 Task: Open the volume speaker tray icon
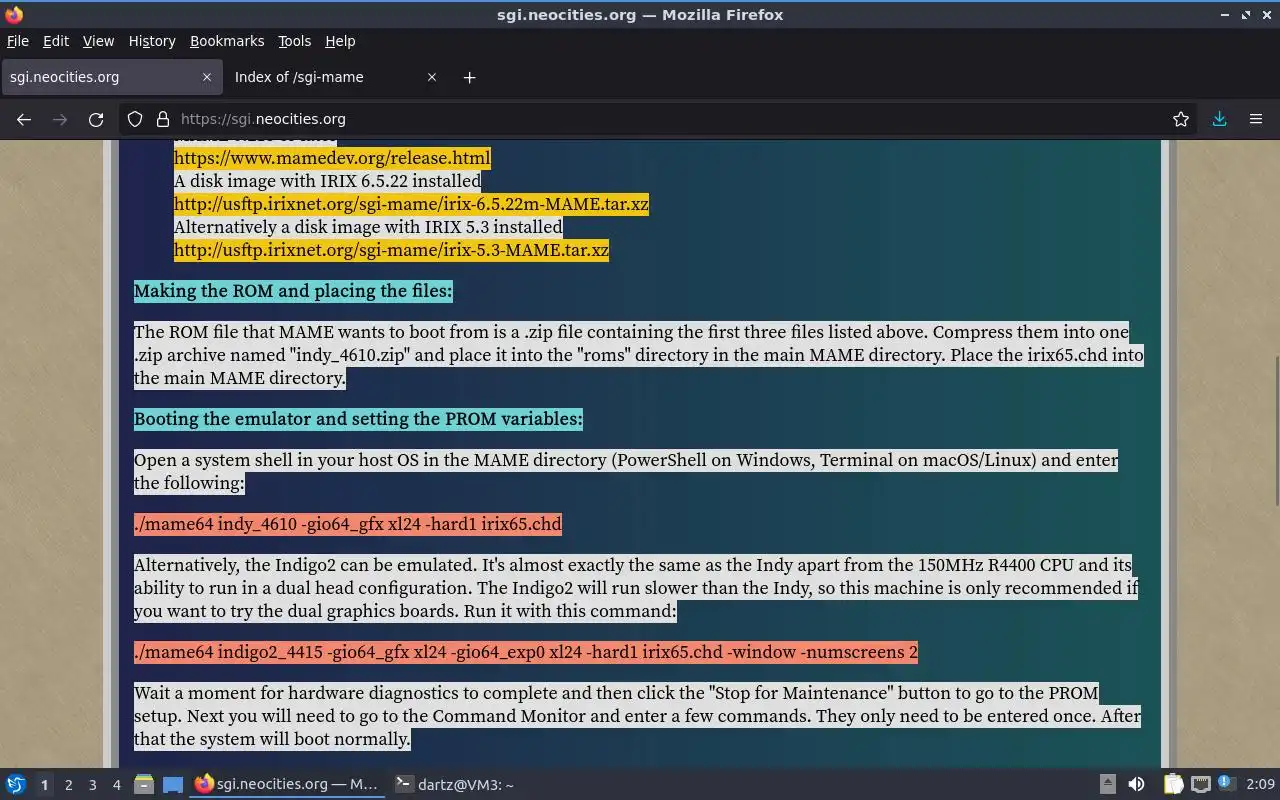tap(1136, 785)
